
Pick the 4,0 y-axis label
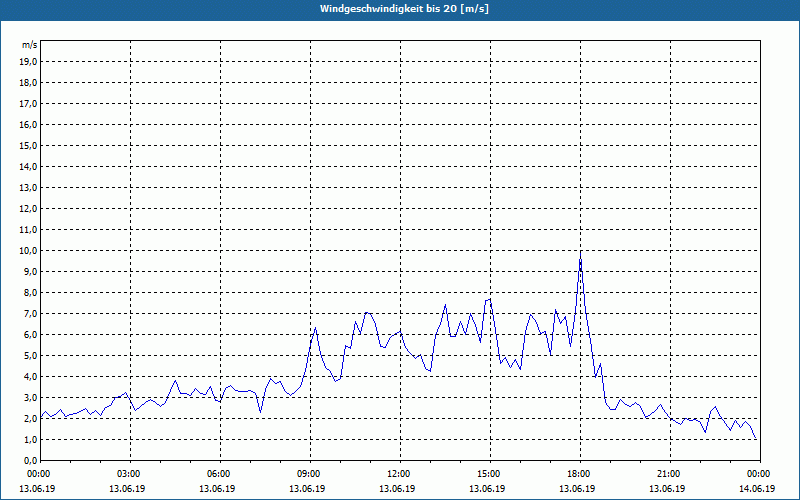[30, 377]
